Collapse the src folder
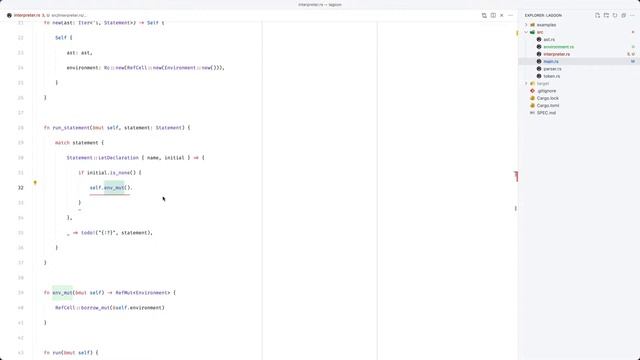The height and width of the screenshot is (360, 640). [540, 32]
